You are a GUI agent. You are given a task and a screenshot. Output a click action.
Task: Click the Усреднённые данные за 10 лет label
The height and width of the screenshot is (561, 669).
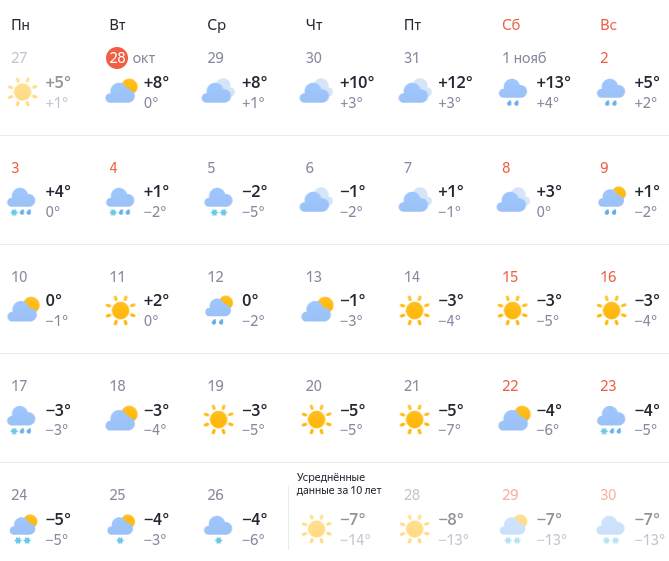338,484
